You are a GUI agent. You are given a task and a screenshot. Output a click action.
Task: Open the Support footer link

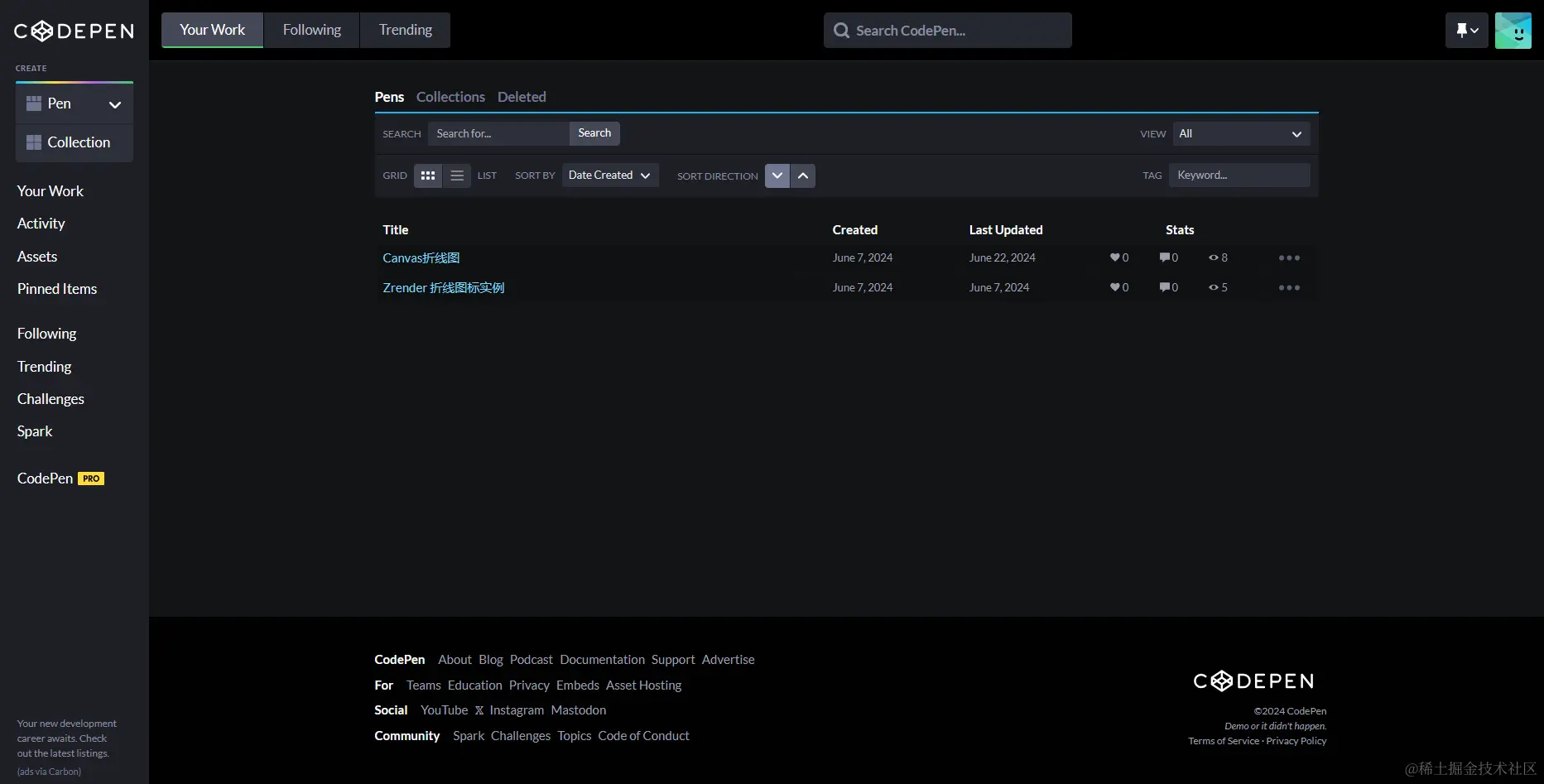tap(673, 660)
